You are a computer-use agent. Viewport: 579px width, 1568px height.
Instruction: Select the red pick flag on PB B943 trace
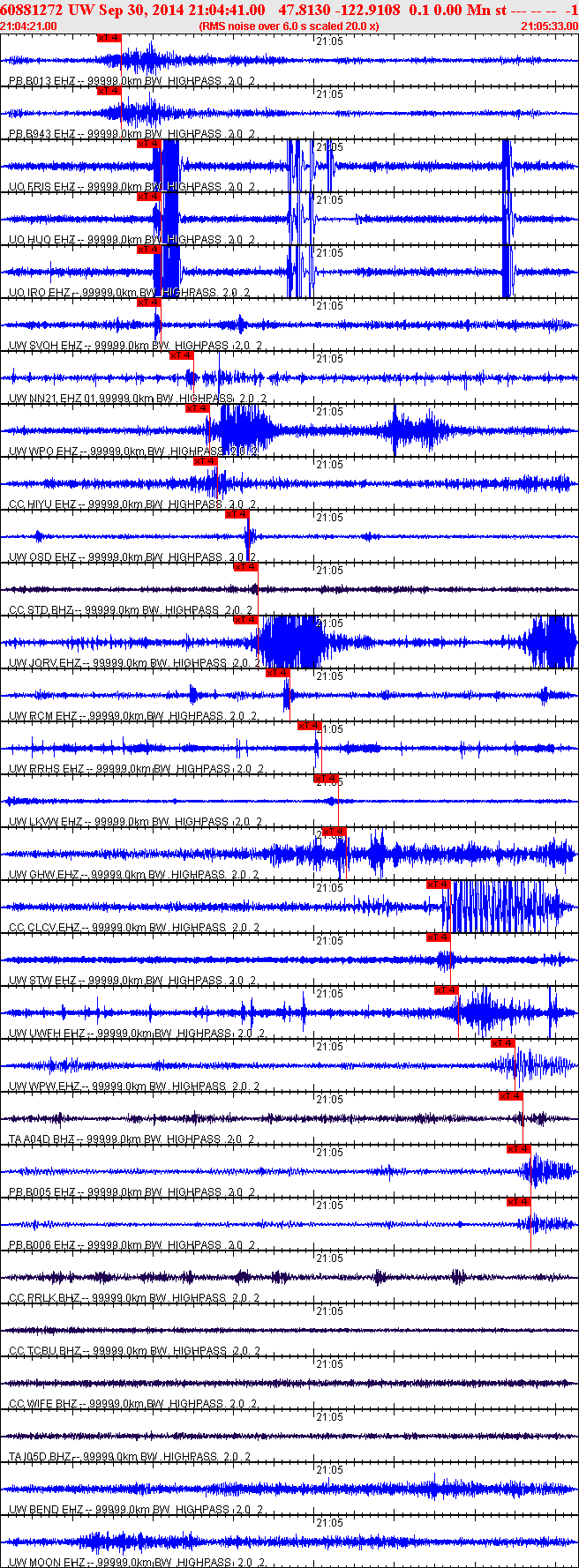click(x=109, y=91)
